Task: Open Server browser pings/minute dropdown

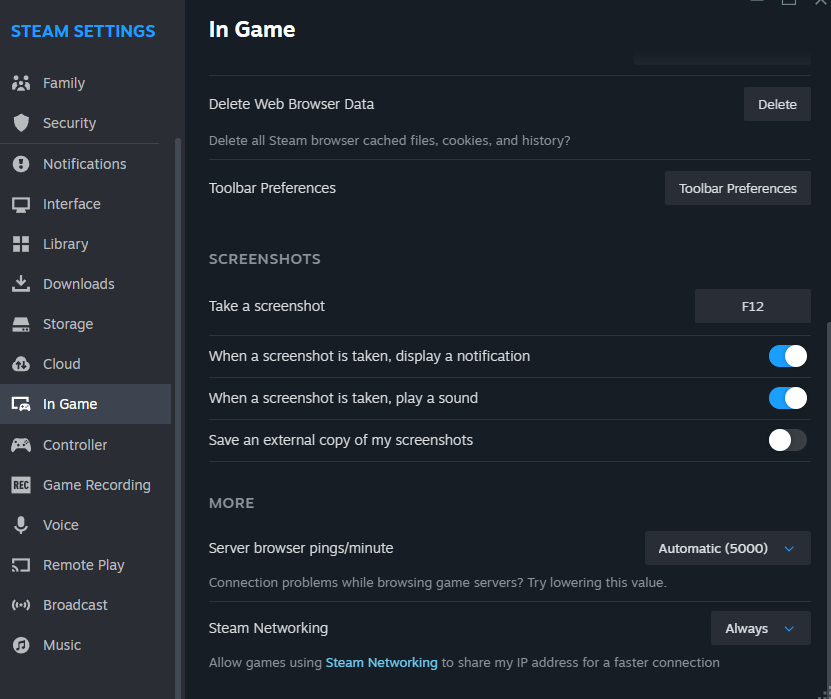Action: pos(728,548)
